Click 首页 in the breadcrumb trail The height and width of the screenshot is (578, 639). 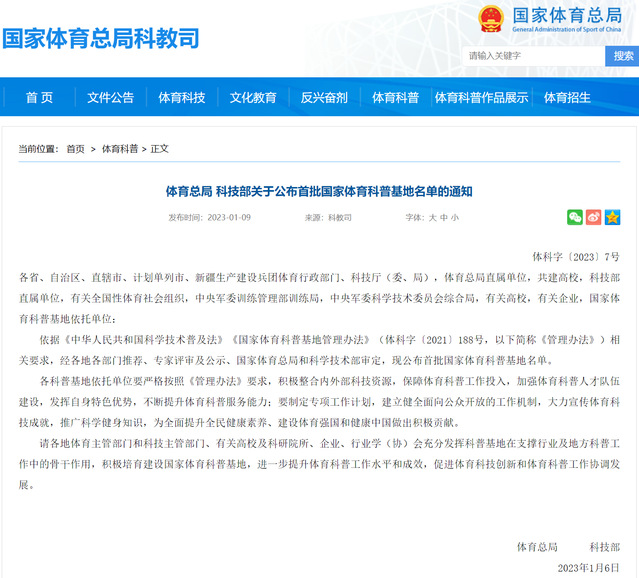(76, 149)
